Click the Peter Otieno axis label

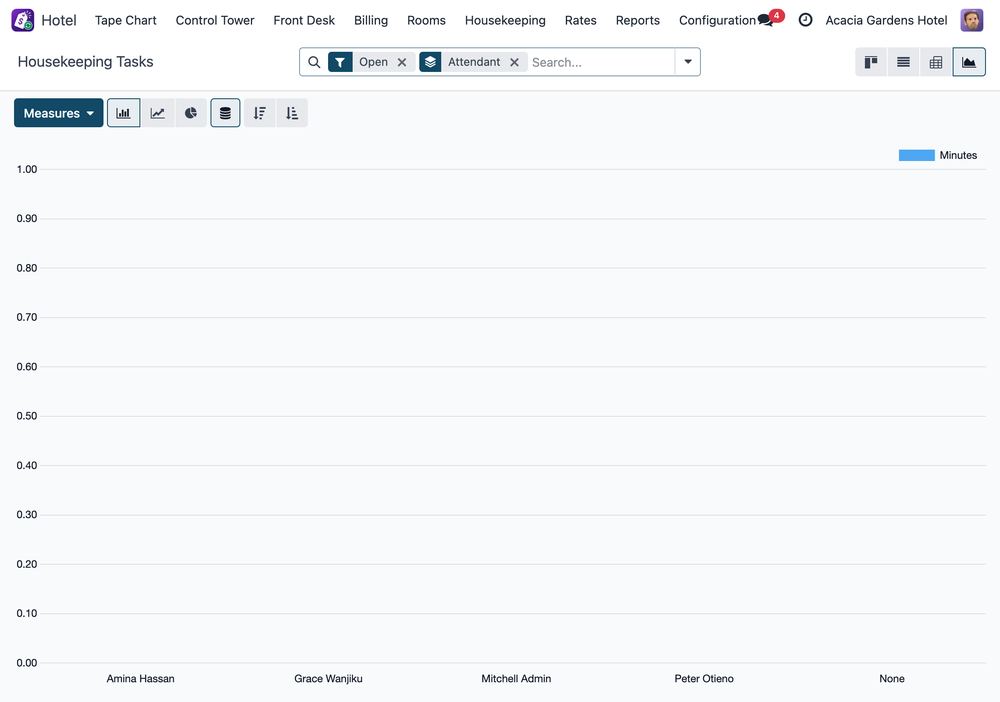click(x=704, y=678)
